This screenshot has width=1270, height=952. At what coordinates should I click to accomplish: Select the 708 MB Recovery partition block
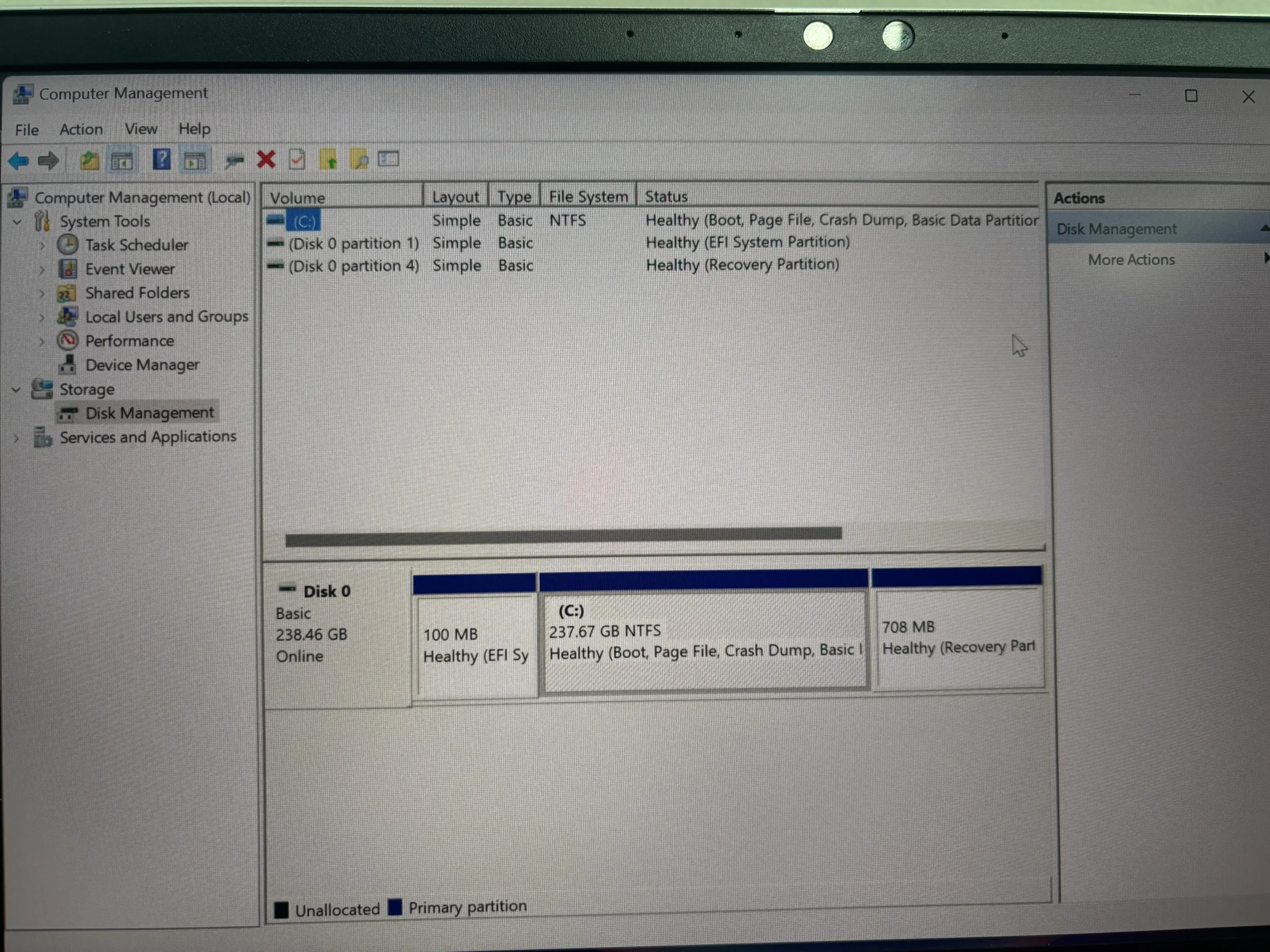point(957,638)
